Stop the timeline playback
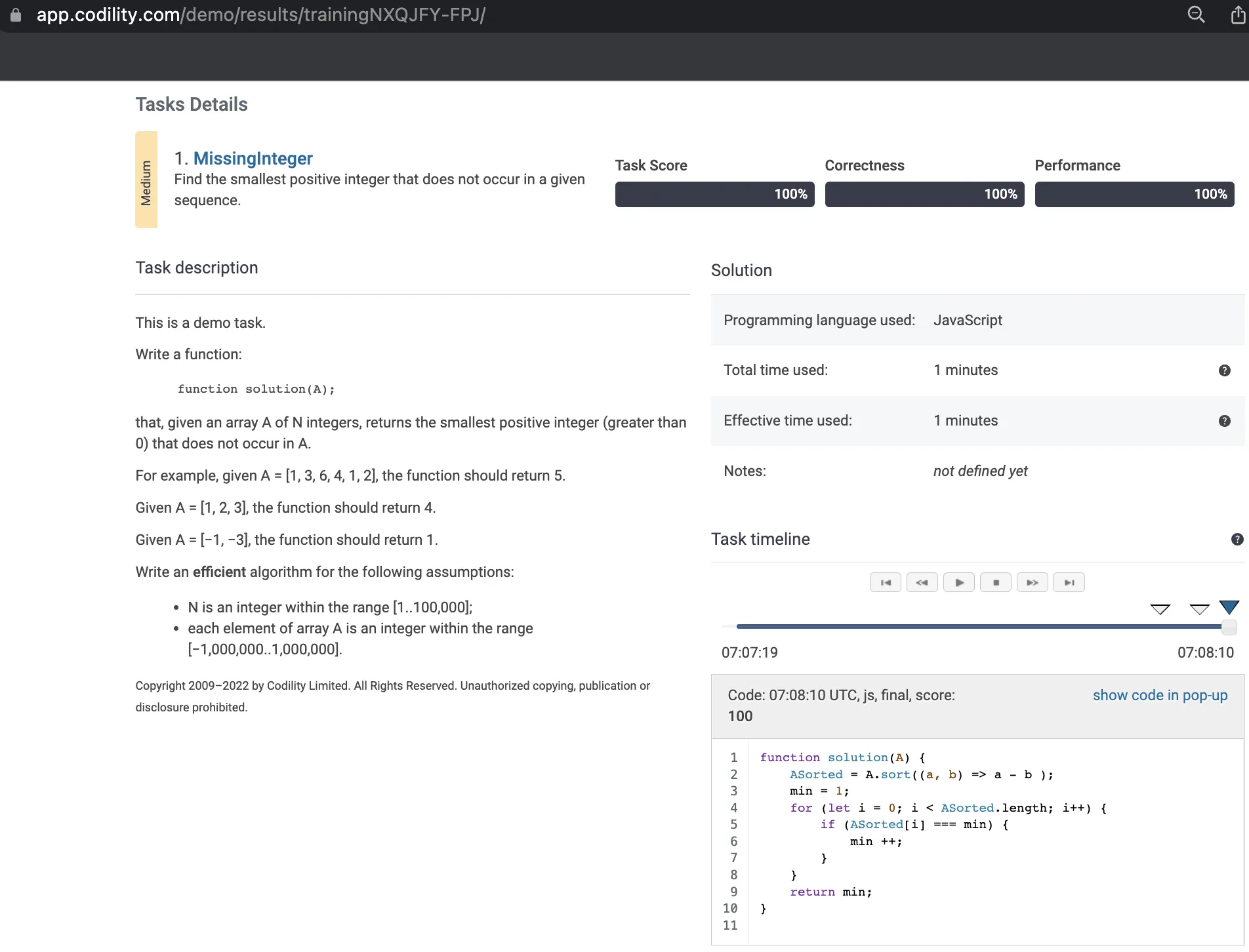1249x952 pixels. click(x=996, y=582)
